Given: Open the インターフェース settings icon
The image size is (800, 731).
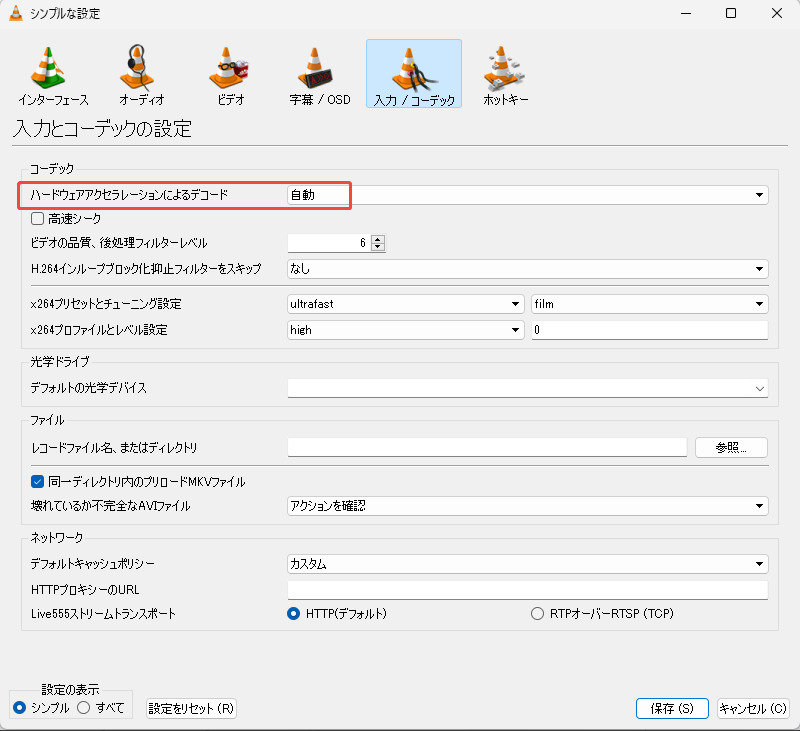Looking at the screenshot, I should (x=47, y=72).
